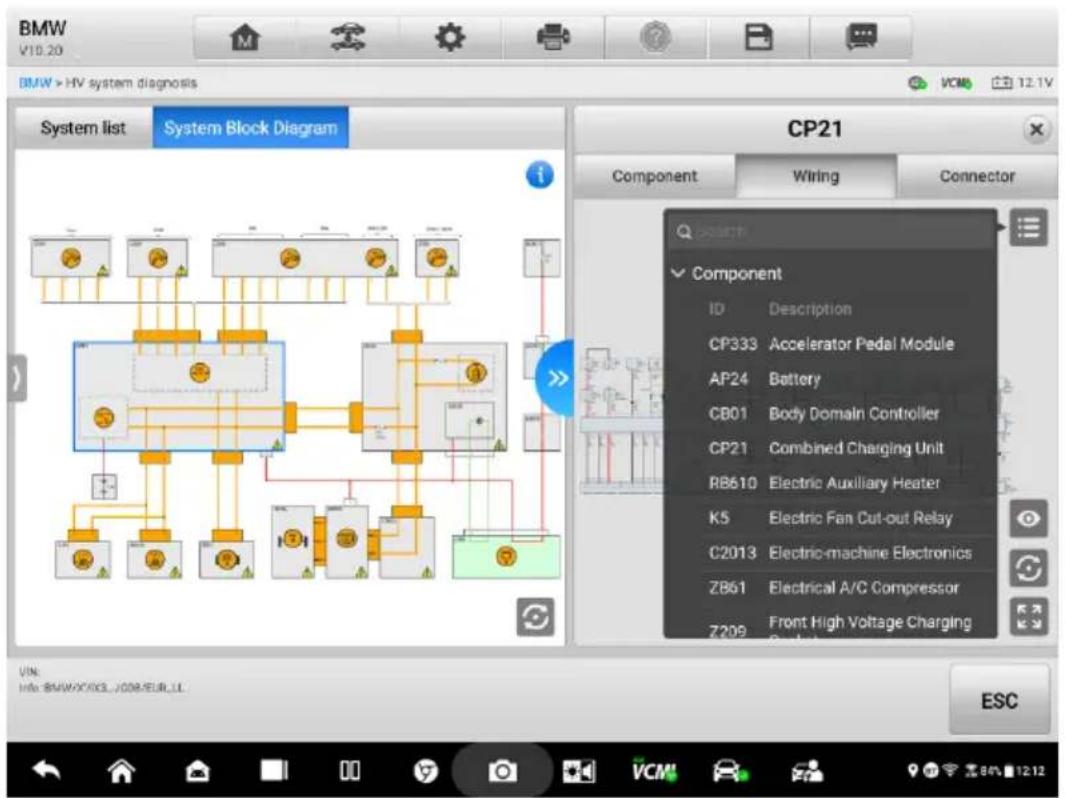Expand the left side panel handle
Screen dimensions: 1065x798
point(17,378)
